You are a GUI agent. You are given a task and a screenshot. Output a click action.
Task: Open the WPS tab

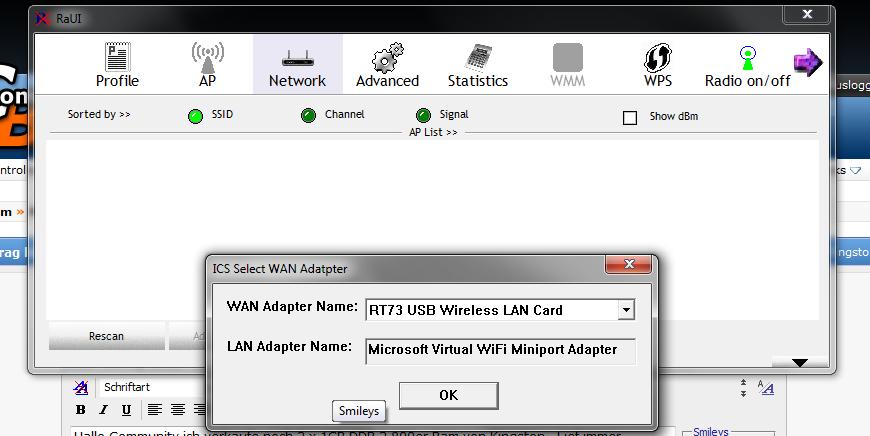(x=657, y=64)
